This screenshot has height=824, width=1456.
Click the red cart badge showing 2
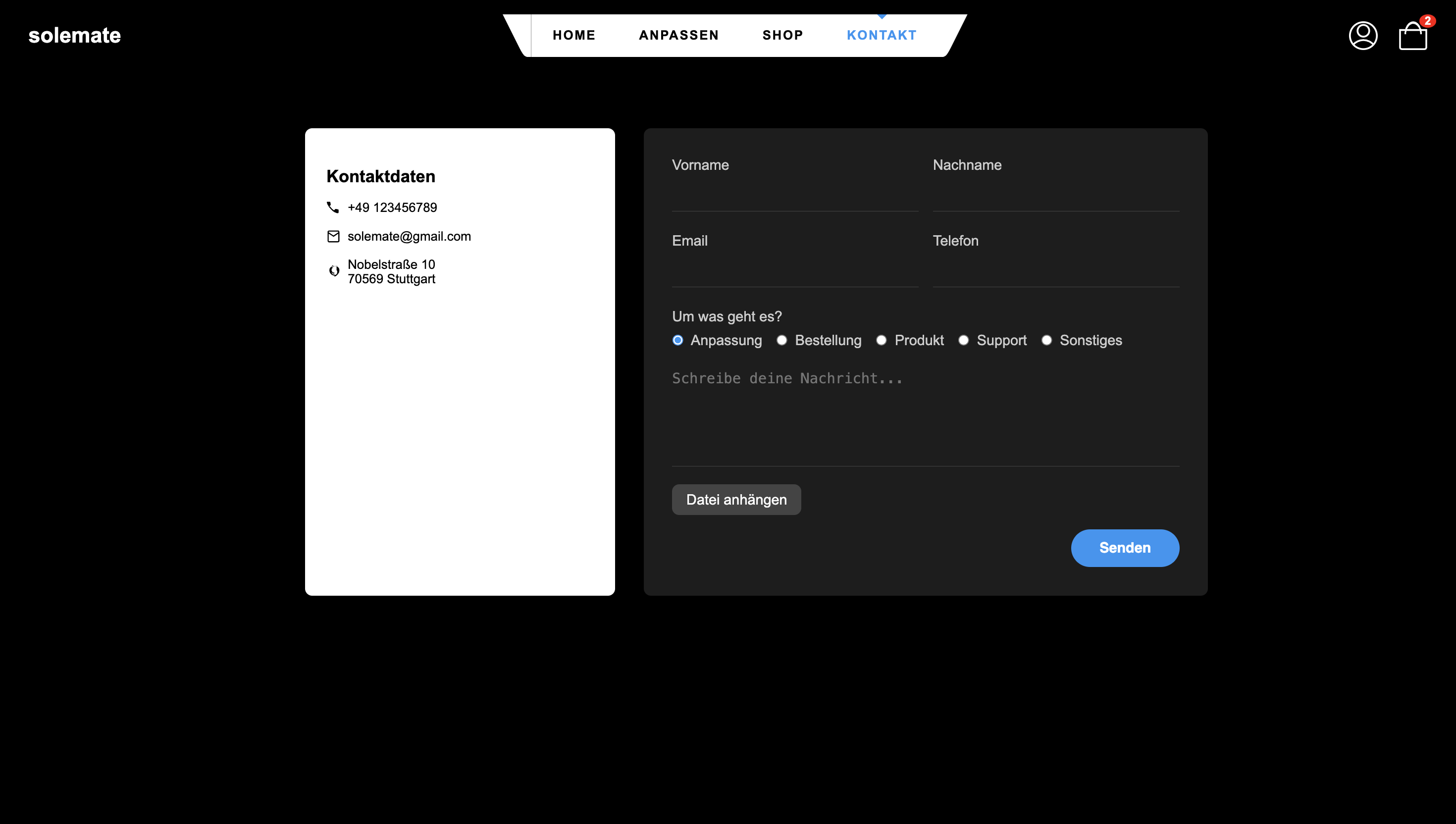(x=1427, y=21)
